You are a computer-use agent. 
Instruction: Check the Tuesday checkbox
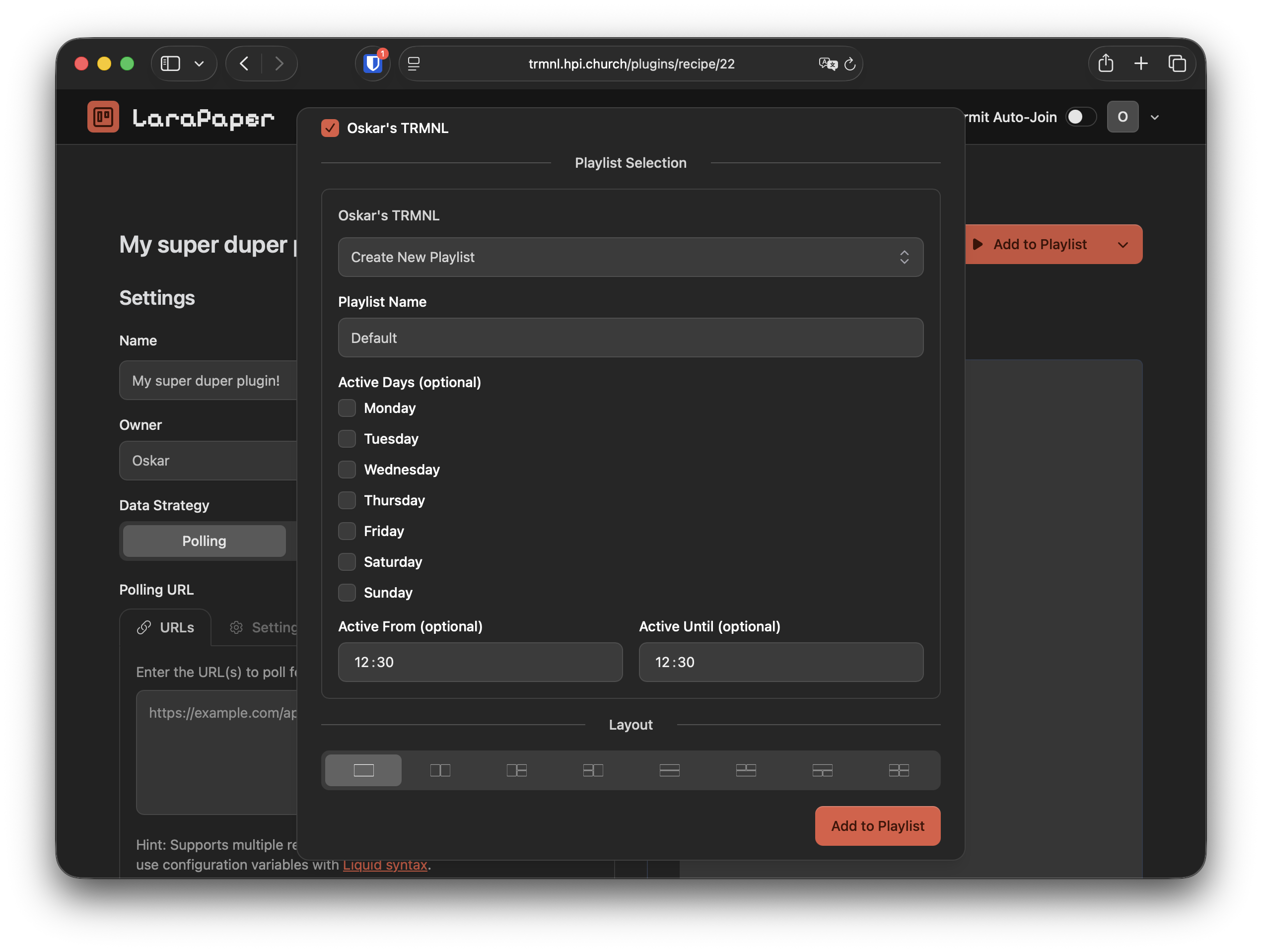[x=347, y=439]
